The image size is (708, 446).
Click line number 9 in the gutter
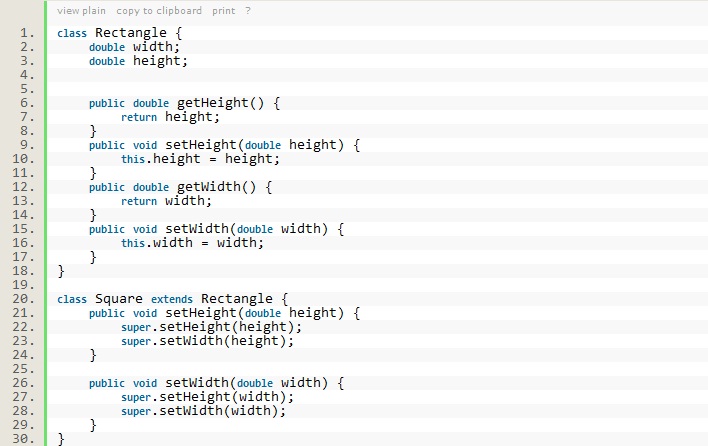[x=27, y=144]
